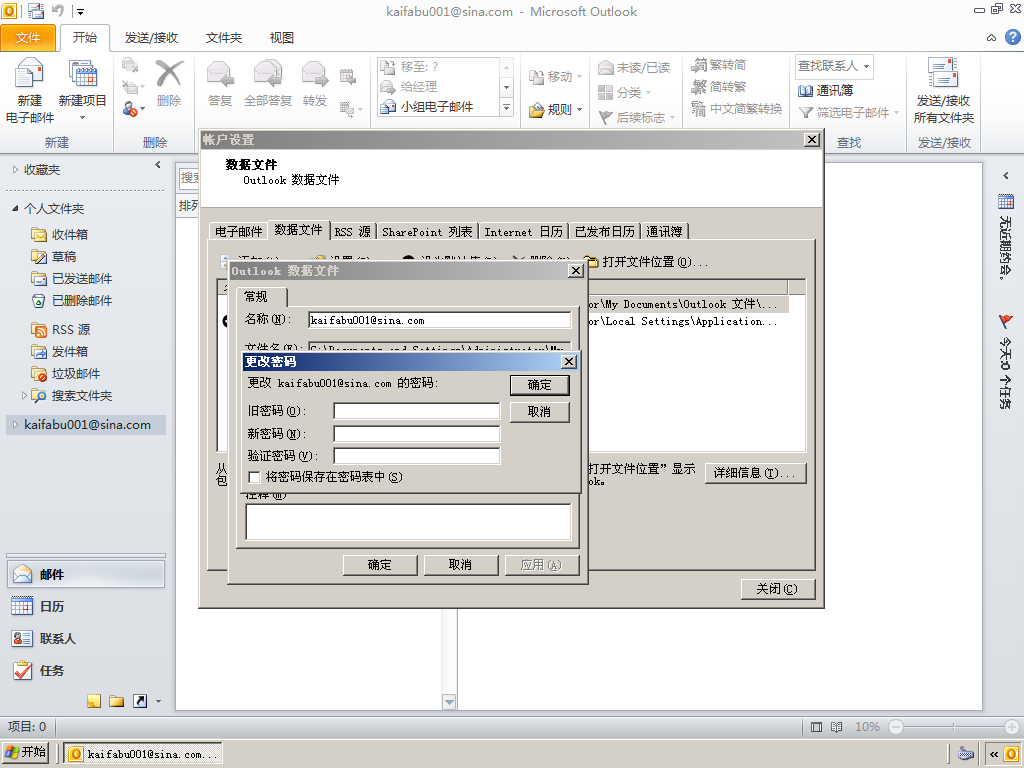Select E-mail (电子邮件) tab in Account Settings
Viewport: 1024px width, 768px height.
238,232
